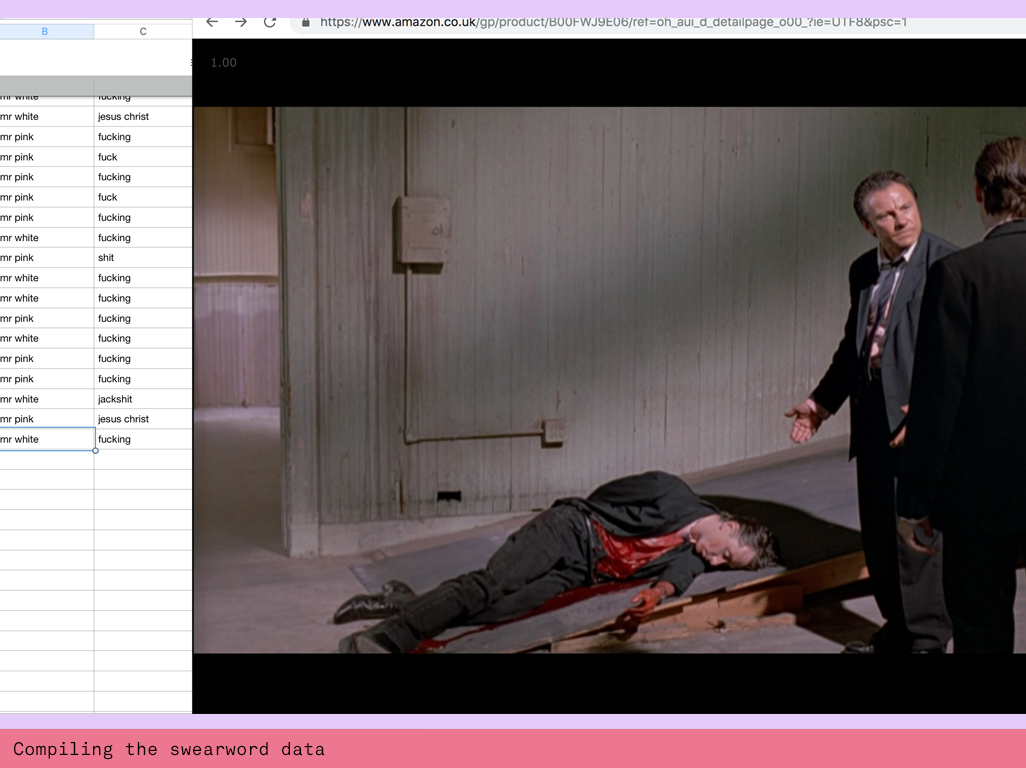The height and width of the screenshot is (768, 1026).
Task: Select the "shit" cell
Action: (x=143, y=258)
